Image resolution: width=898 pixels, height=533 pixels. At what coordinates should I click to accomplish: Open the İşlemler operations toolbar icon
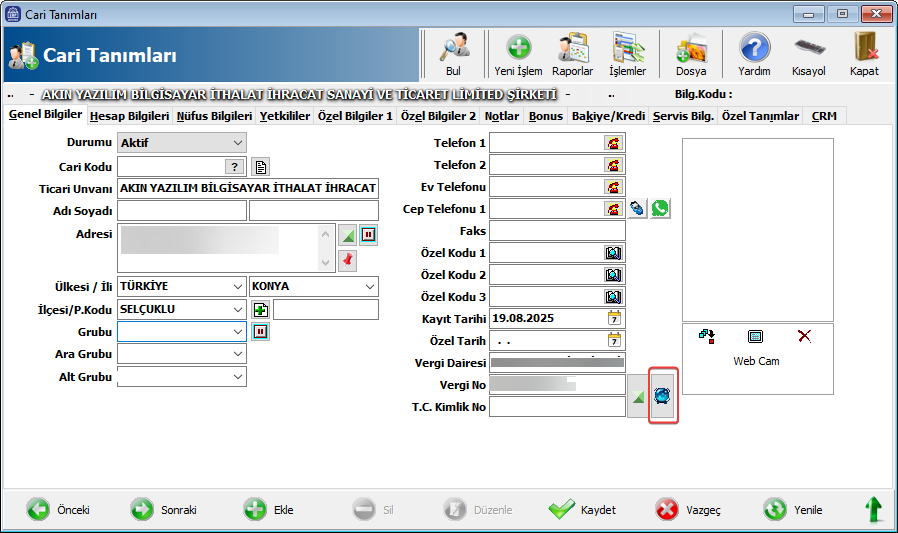click(628, 54)
